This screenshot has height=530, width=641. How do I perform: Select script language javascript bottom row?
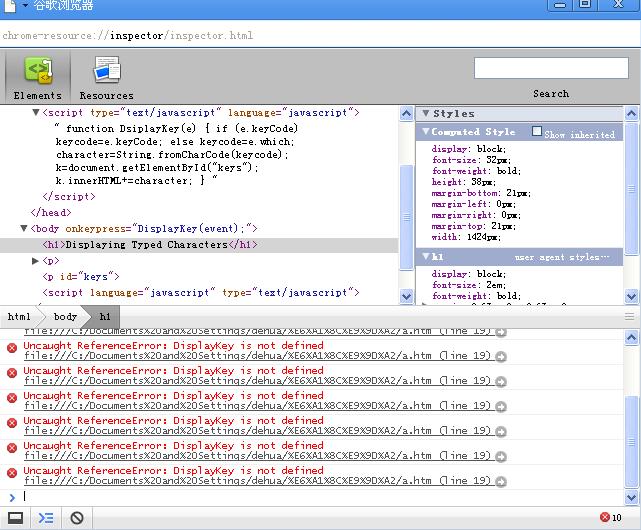[x=201, y=292]
